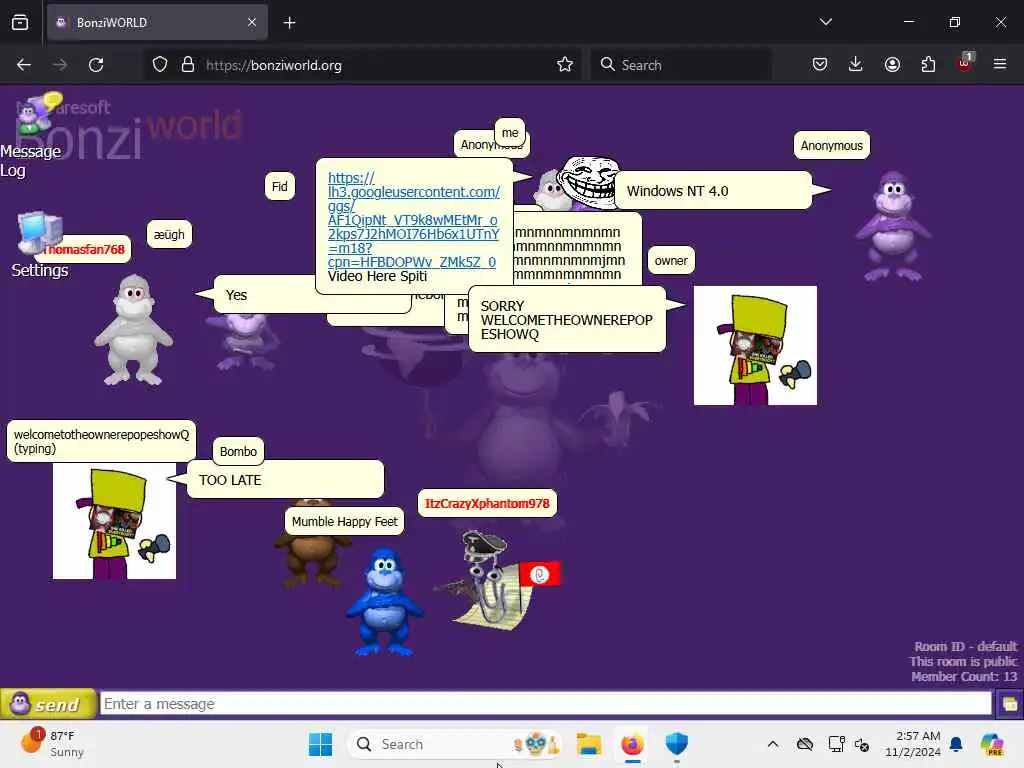
Task: Open the Firefox hamburger menu
Action: click(1000, 65)
